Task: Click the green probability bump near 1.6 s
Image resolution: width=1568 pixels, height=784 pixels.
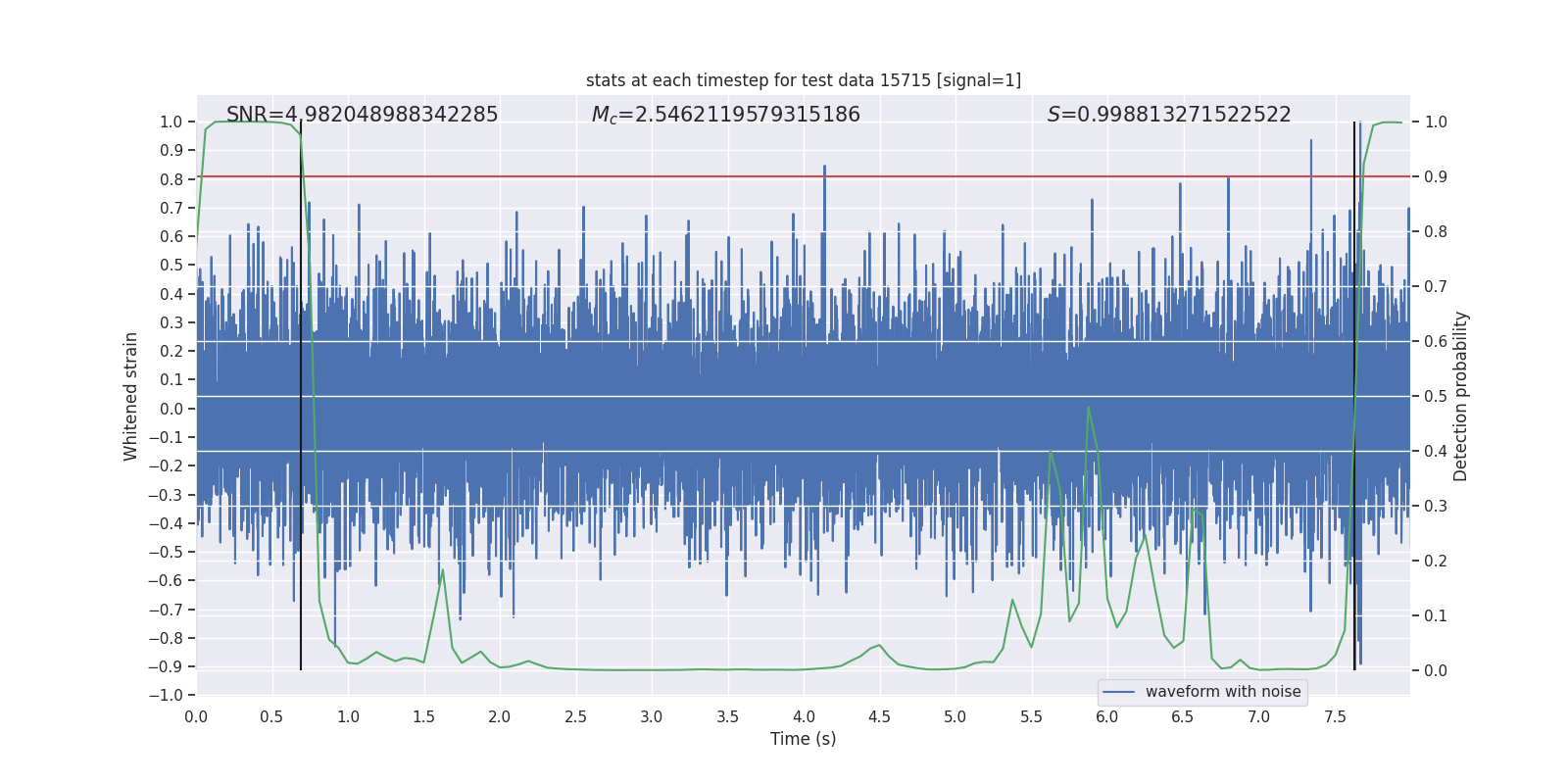Action: click(443, 570)
